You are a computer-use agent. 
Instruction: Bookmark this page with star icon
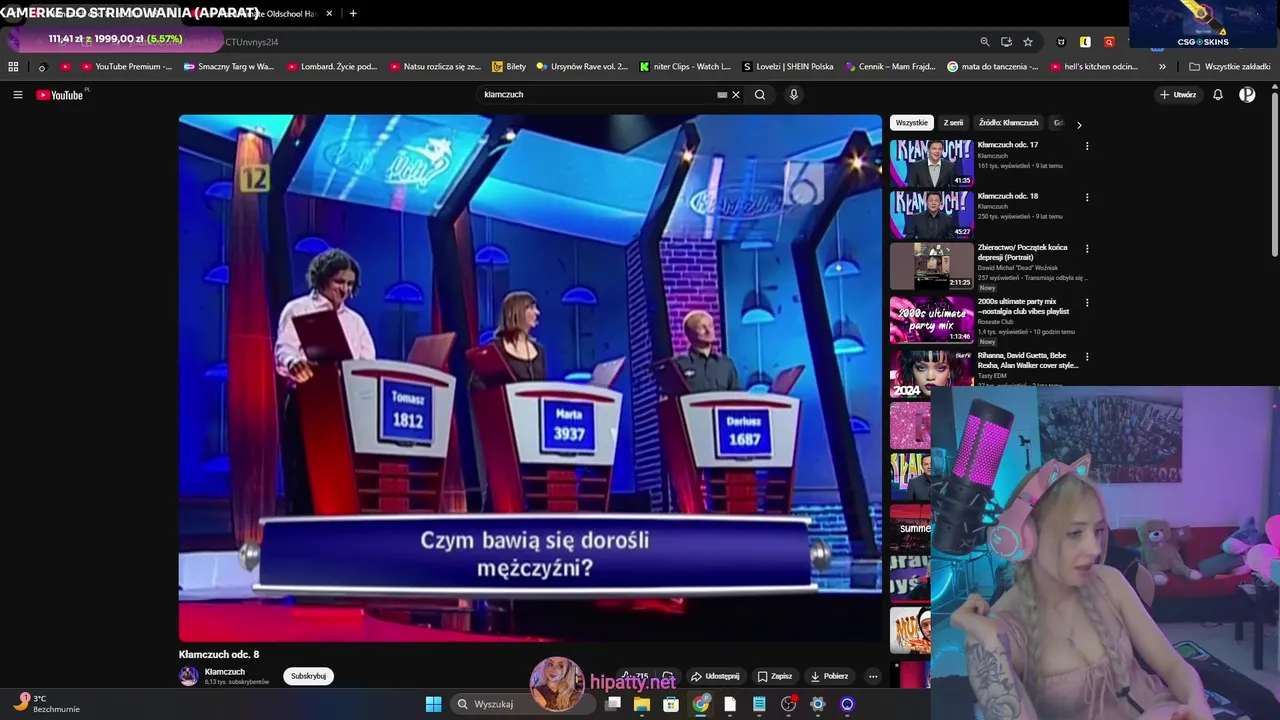1028,42
